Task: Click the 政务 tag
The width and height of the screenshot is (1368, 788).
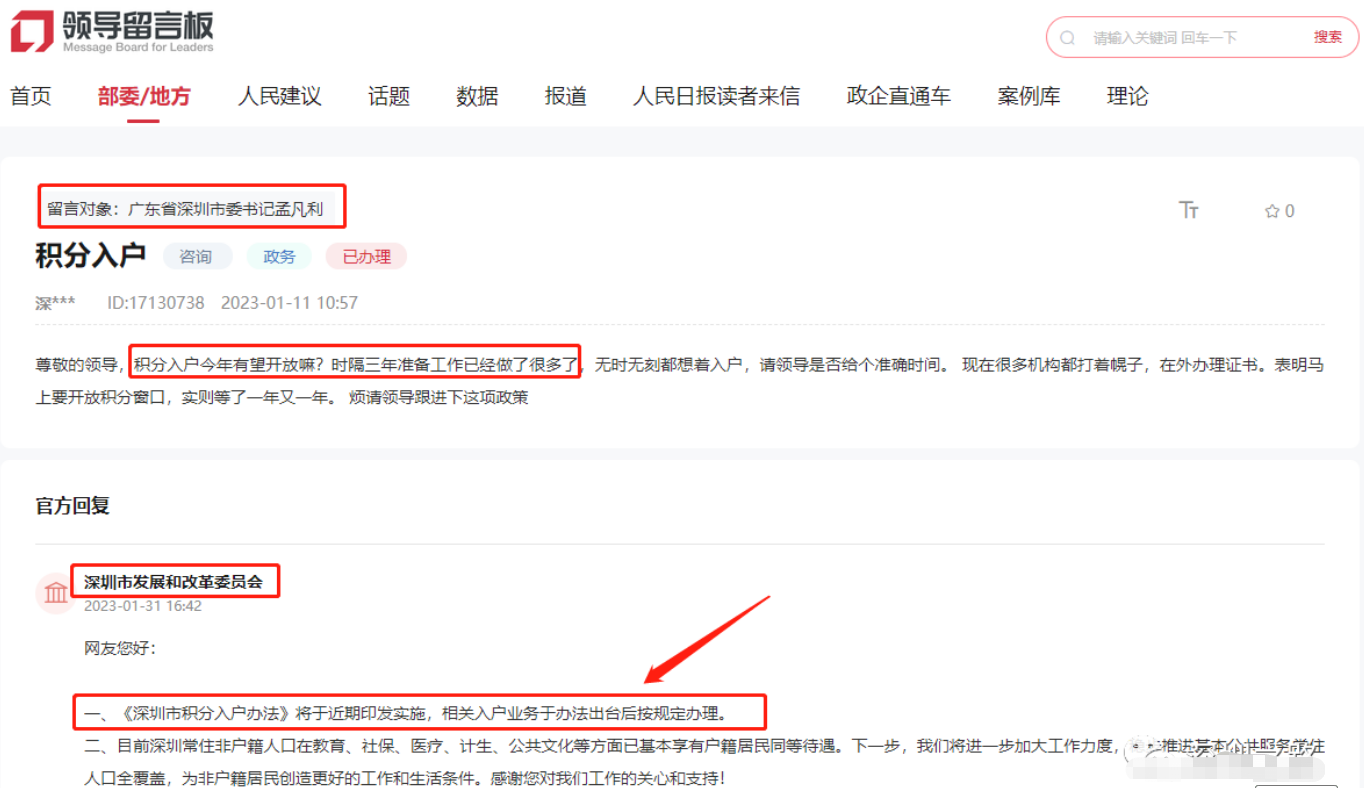Action: [279, 257]
